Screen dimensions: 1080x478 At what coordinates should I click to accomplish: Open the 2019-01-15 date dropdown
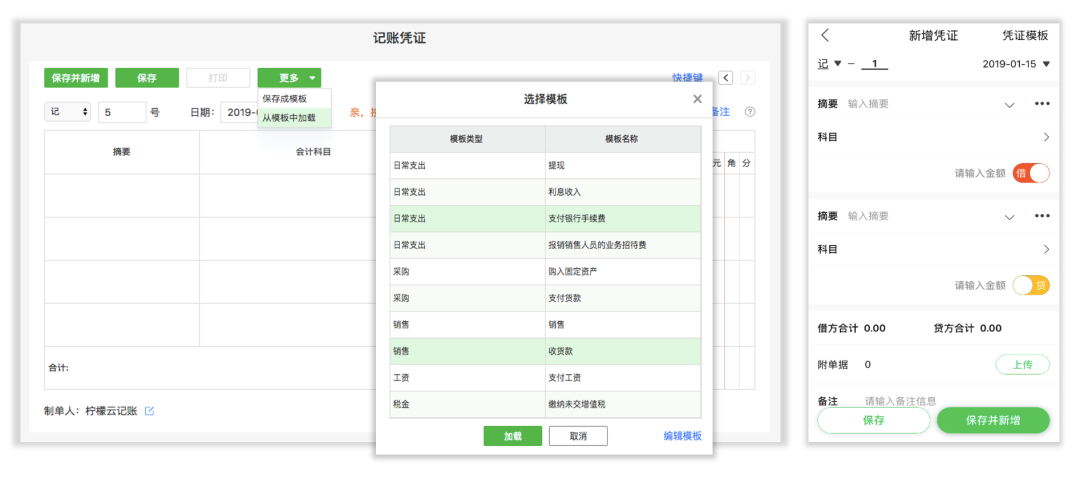(x=1016, y=63)
